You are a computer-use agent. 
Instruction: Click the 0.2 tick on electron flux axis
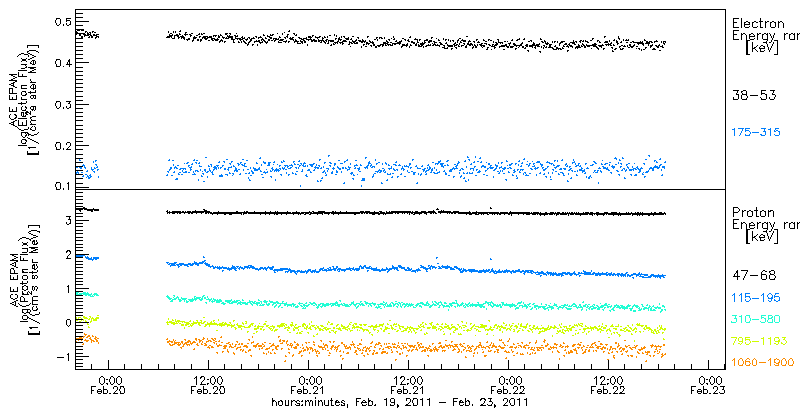62,146
